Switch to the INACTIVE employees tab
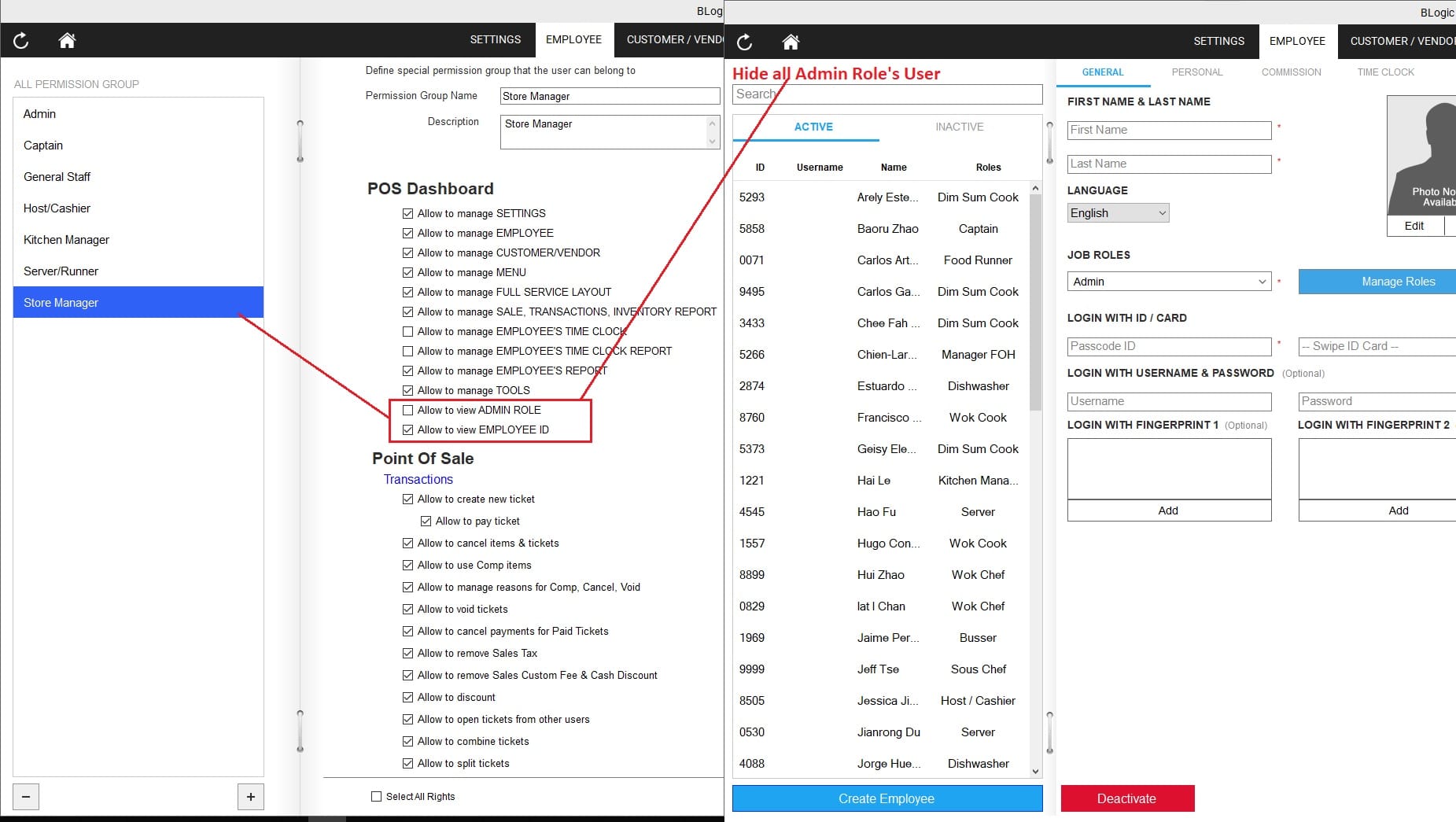This screenshot has width=1456, height=822. tap(959, 127)
